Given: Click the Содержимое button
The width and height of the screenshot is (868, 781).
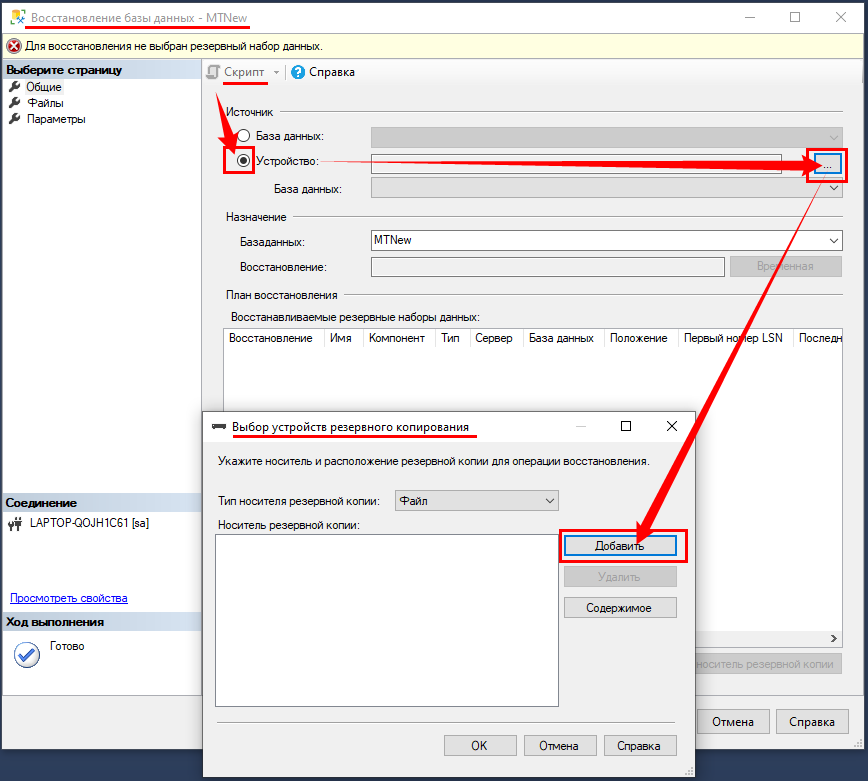Looking at the screenshot, I should click(620, 607).
